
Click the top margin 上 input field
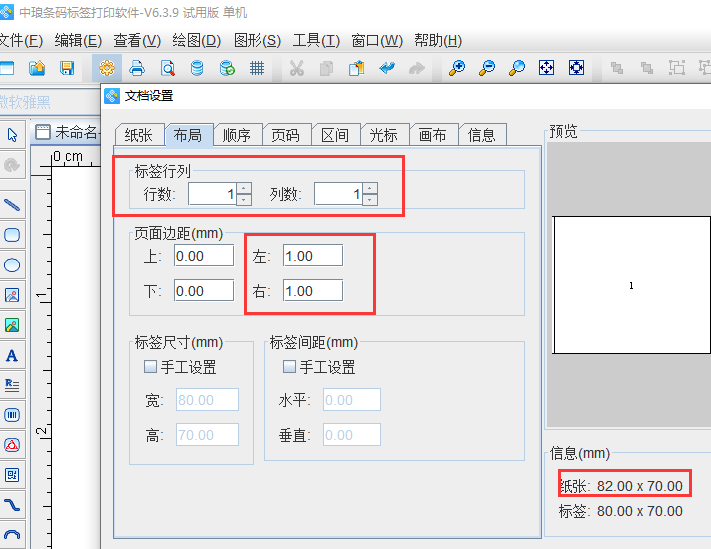(204, 256)
